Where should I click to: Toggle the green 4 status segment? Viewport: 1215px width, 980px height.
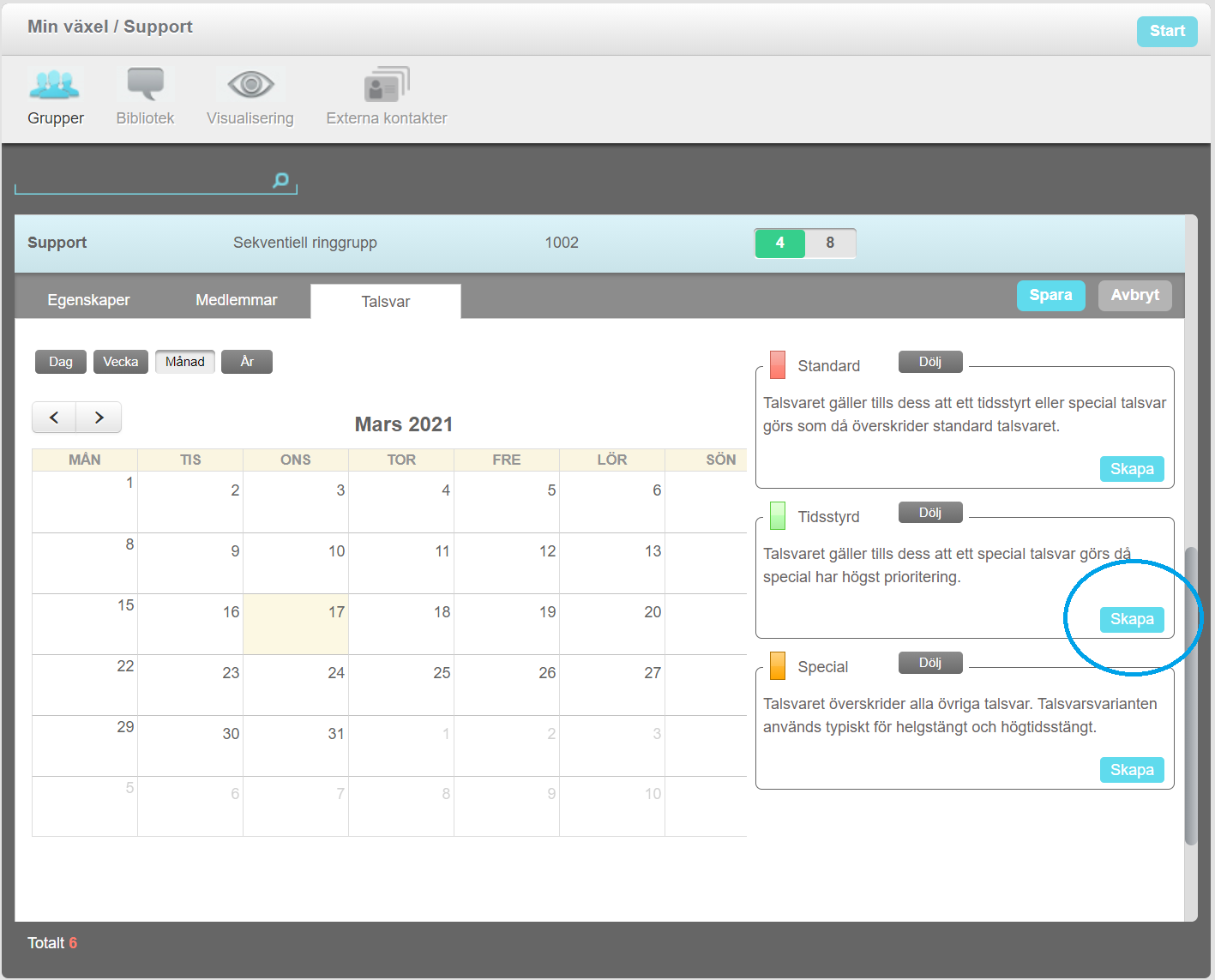(x=779, y=243)
